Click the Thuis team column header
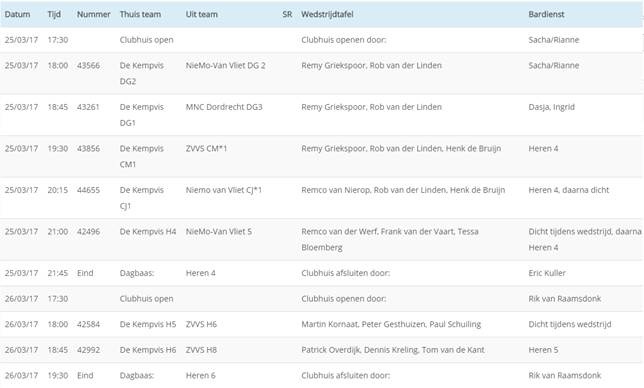This screenshot has height=388, width=644. tap(140, 14)
